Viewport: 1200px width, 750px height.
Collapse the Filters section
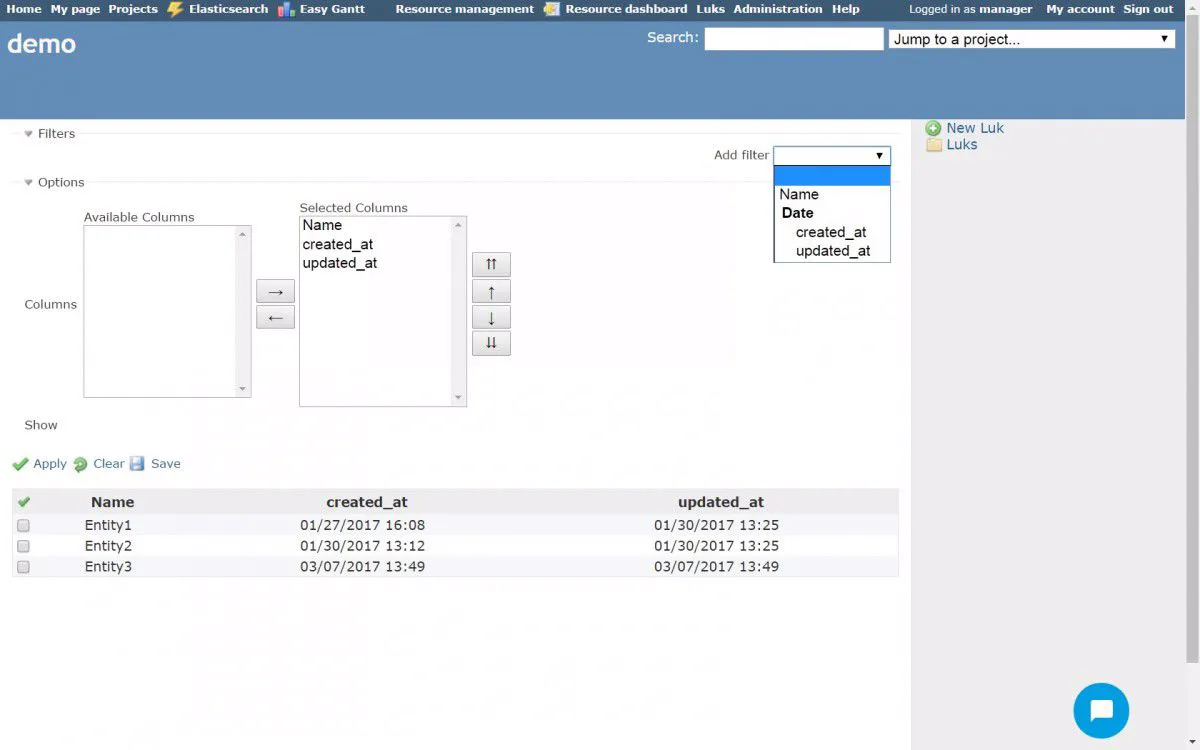(29, 134)
